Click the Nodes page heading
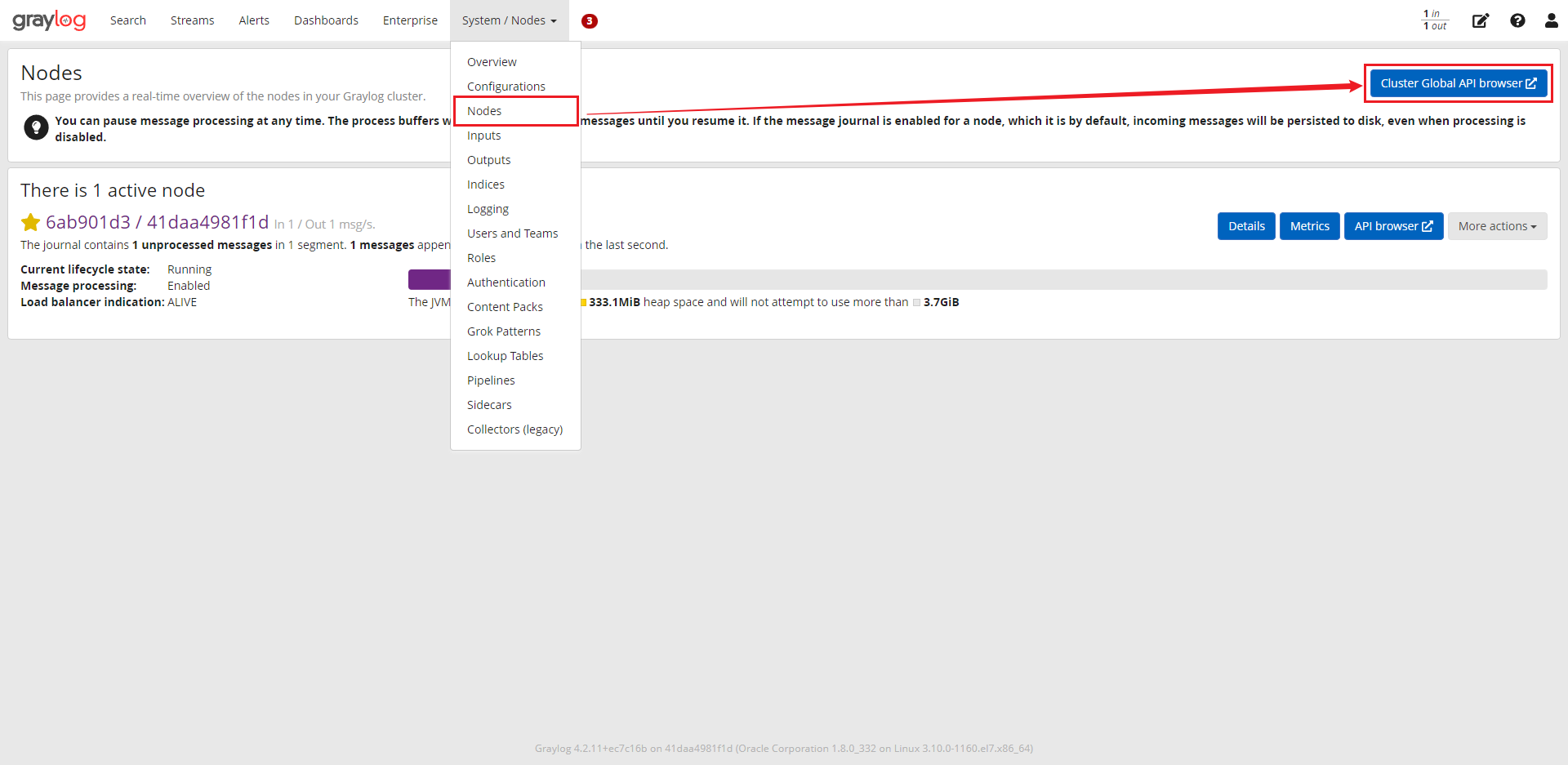1568x765 pixels. click(x=51, y=73)
